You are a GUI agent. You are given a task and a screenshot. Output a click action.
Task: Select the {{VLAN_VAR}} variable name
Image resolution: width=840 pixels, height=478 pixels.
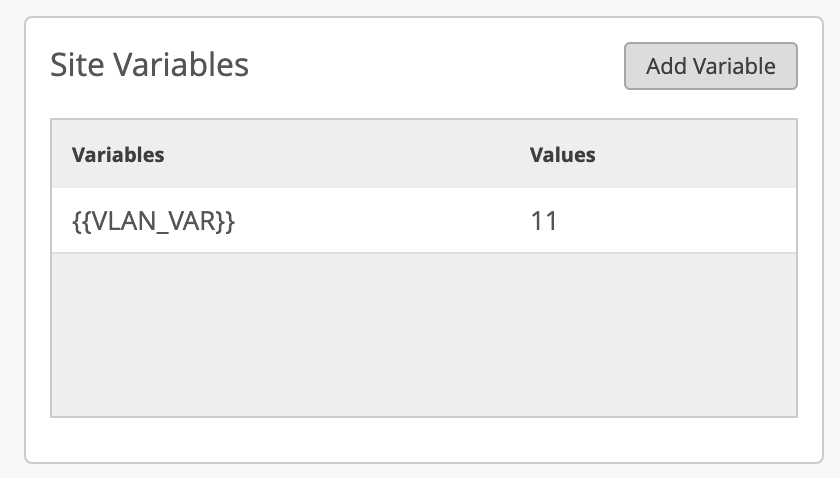coord(153,220)
